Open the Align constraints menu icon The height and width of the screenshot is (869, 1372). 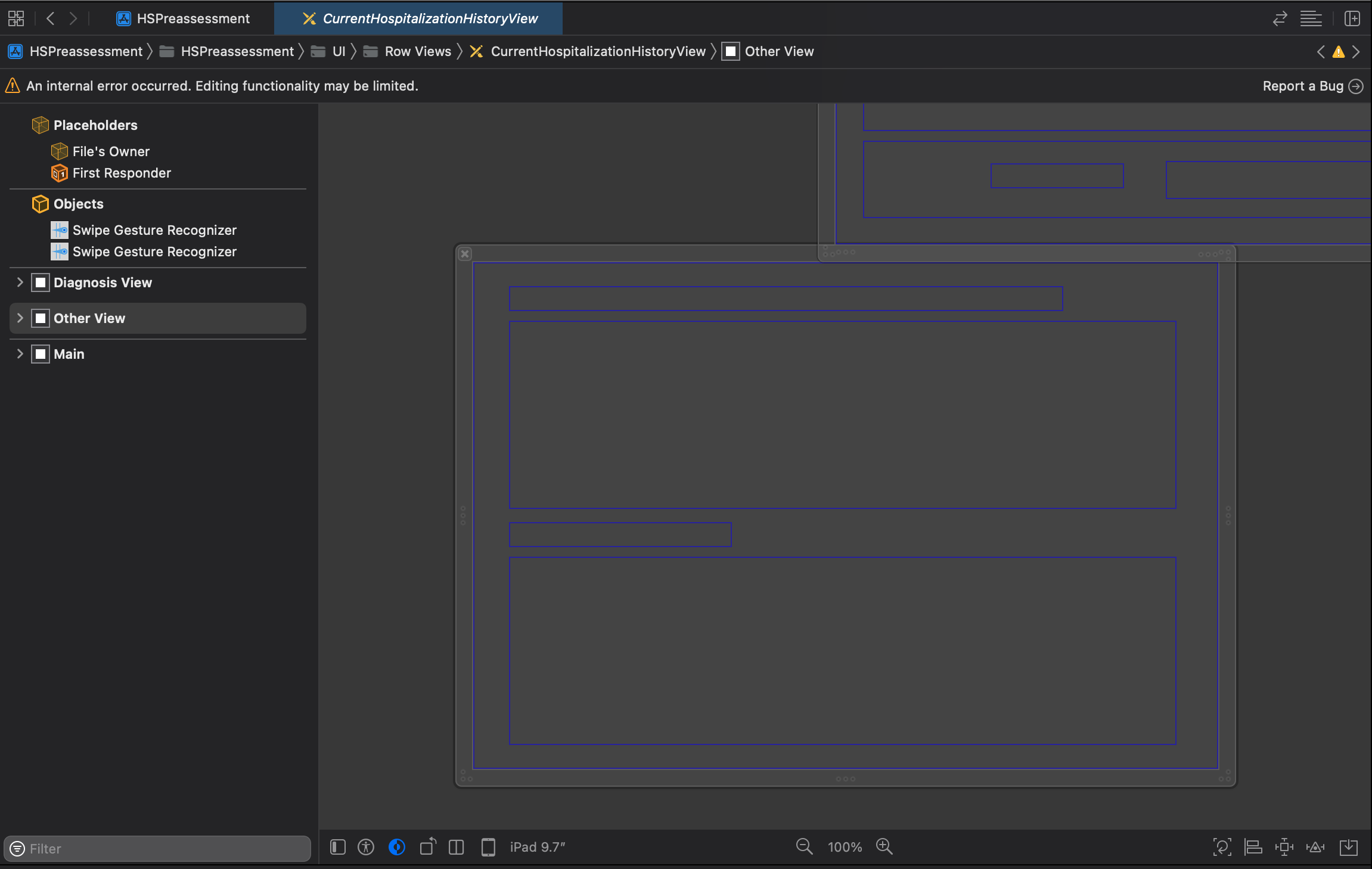1253,847
